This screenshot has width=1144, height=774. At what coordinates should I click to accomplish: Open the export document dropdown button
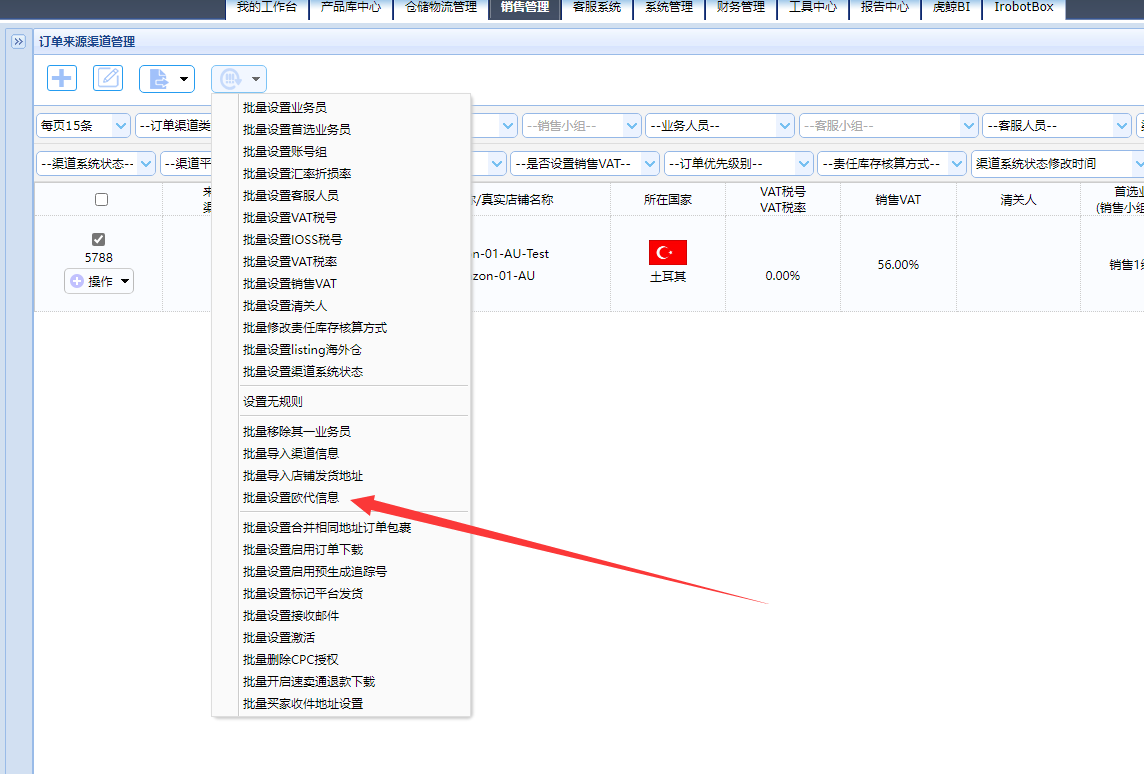coord(167,79)
